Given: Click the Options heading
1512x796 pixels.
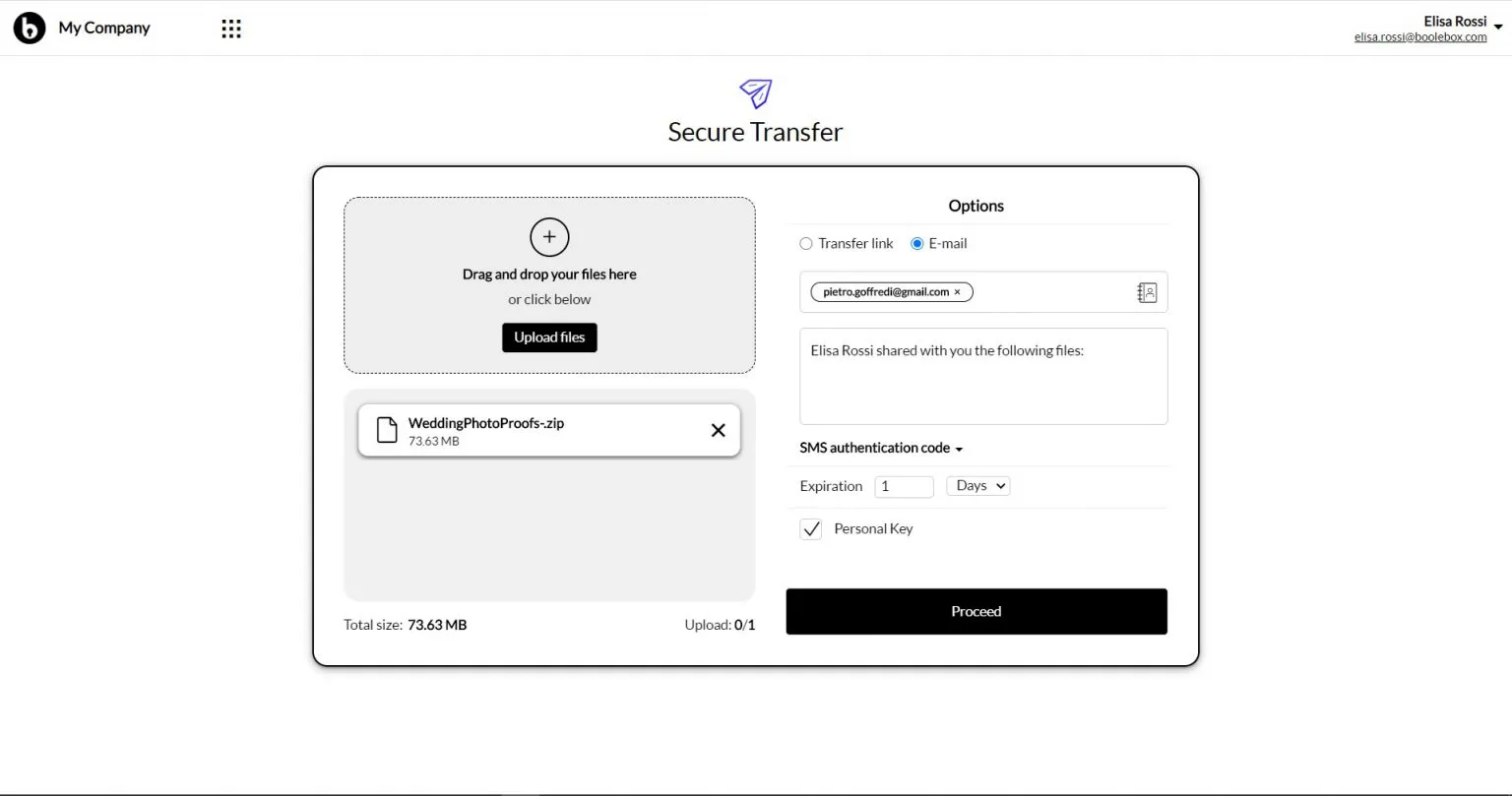Looking at the screenshot, I should point(976,206).
